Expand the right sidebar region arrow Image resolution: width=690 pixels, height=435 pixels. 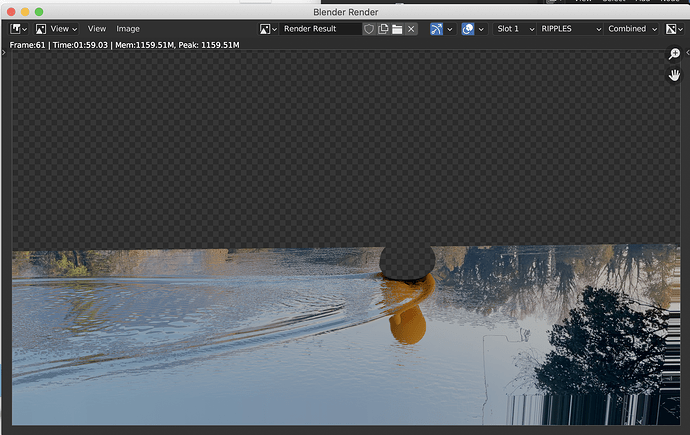coord(687,52)
